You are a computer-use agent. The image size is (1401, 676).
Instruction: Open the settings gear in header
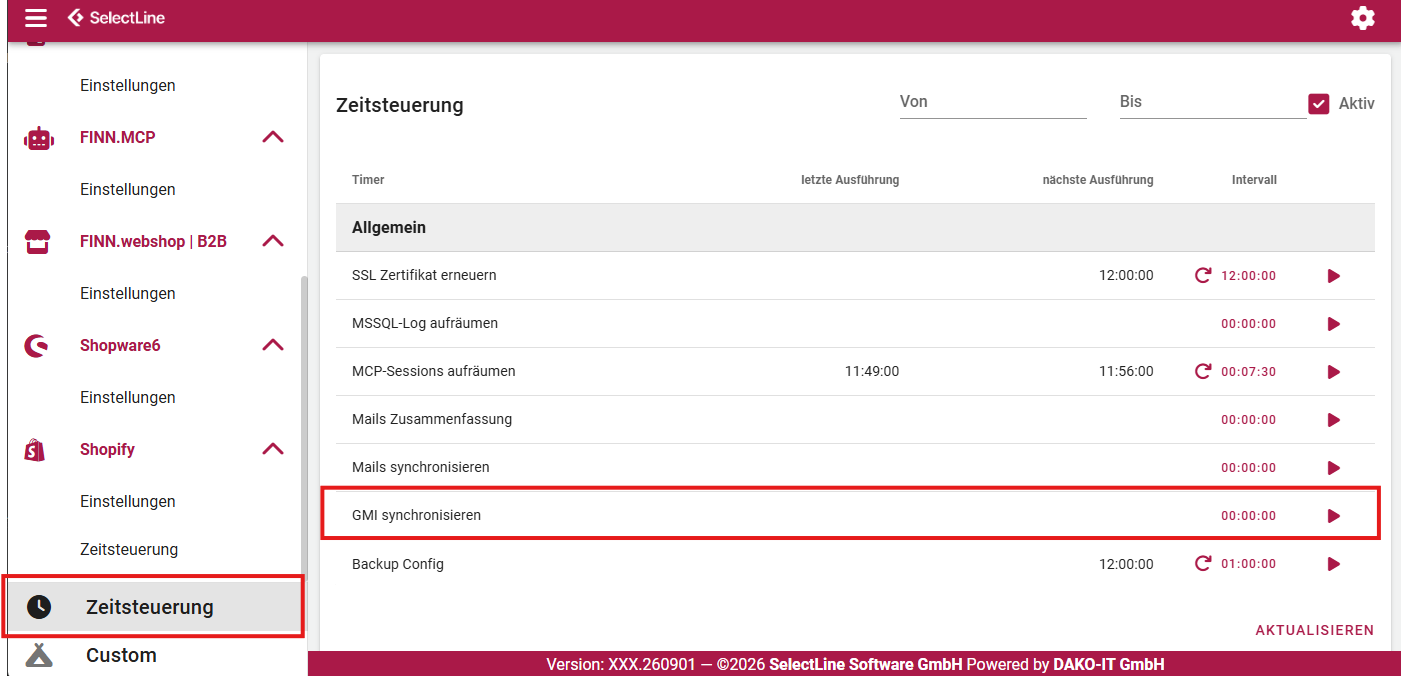pos(1363,18)
